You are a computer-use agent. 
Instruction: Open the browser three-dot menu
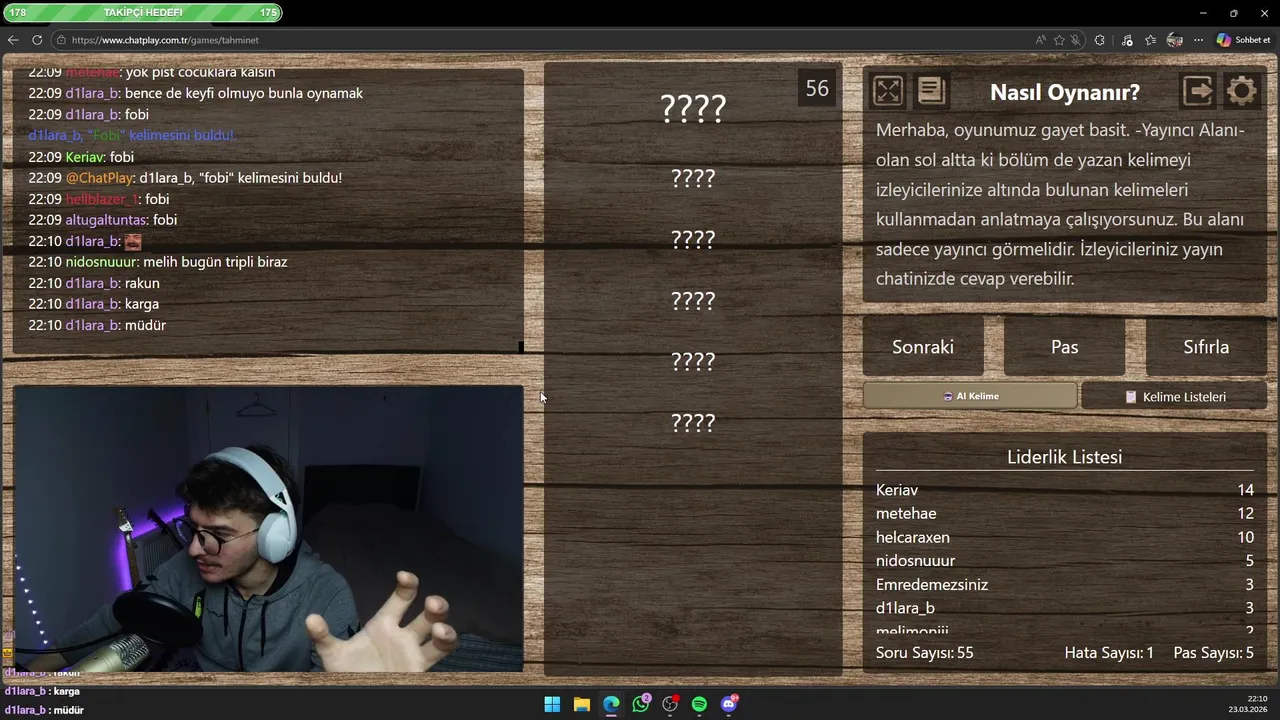pyautogui.click(x=1198, y=40)
